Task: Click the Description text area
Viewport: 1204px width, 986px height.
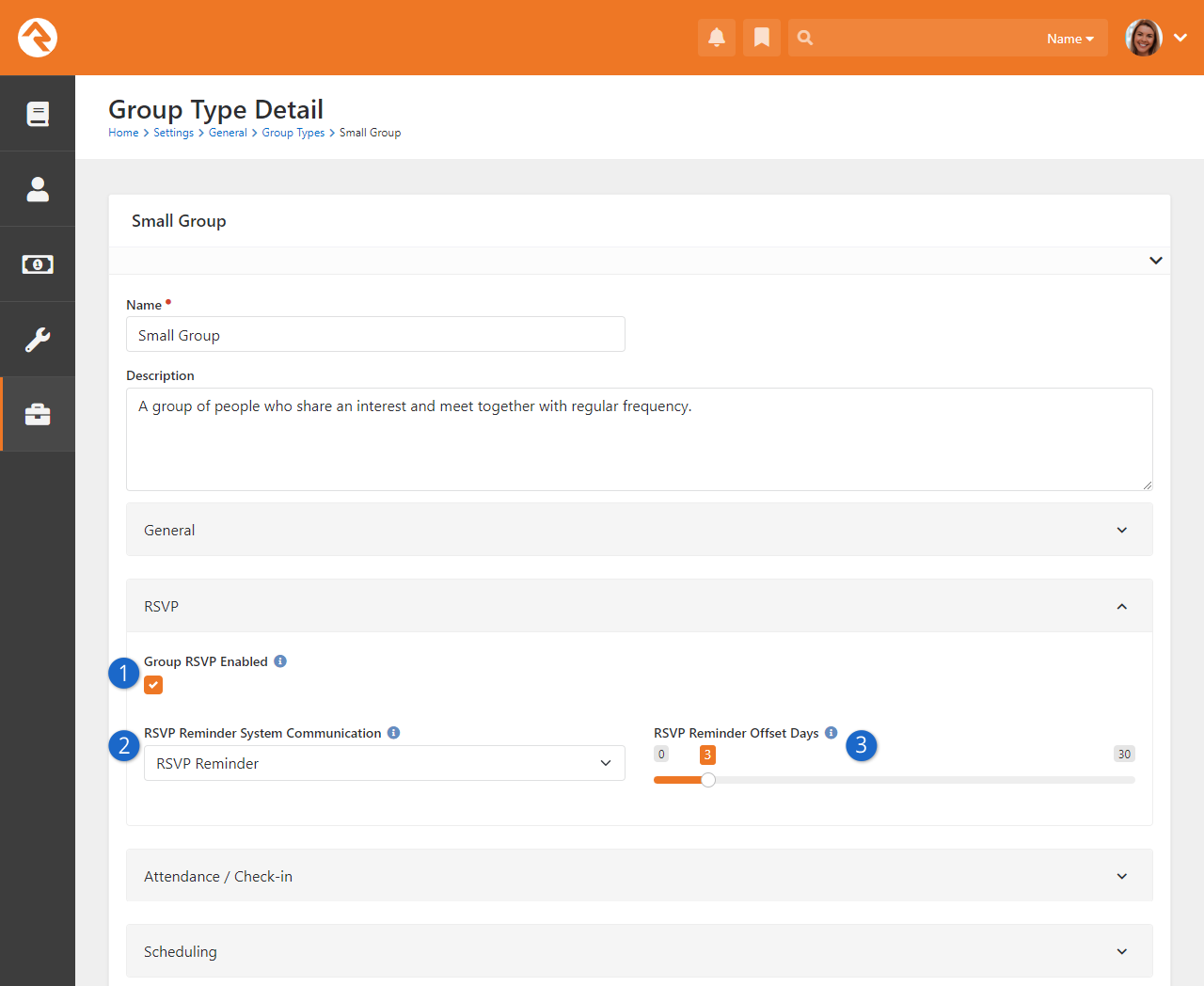Action: [x=640, y=439]
